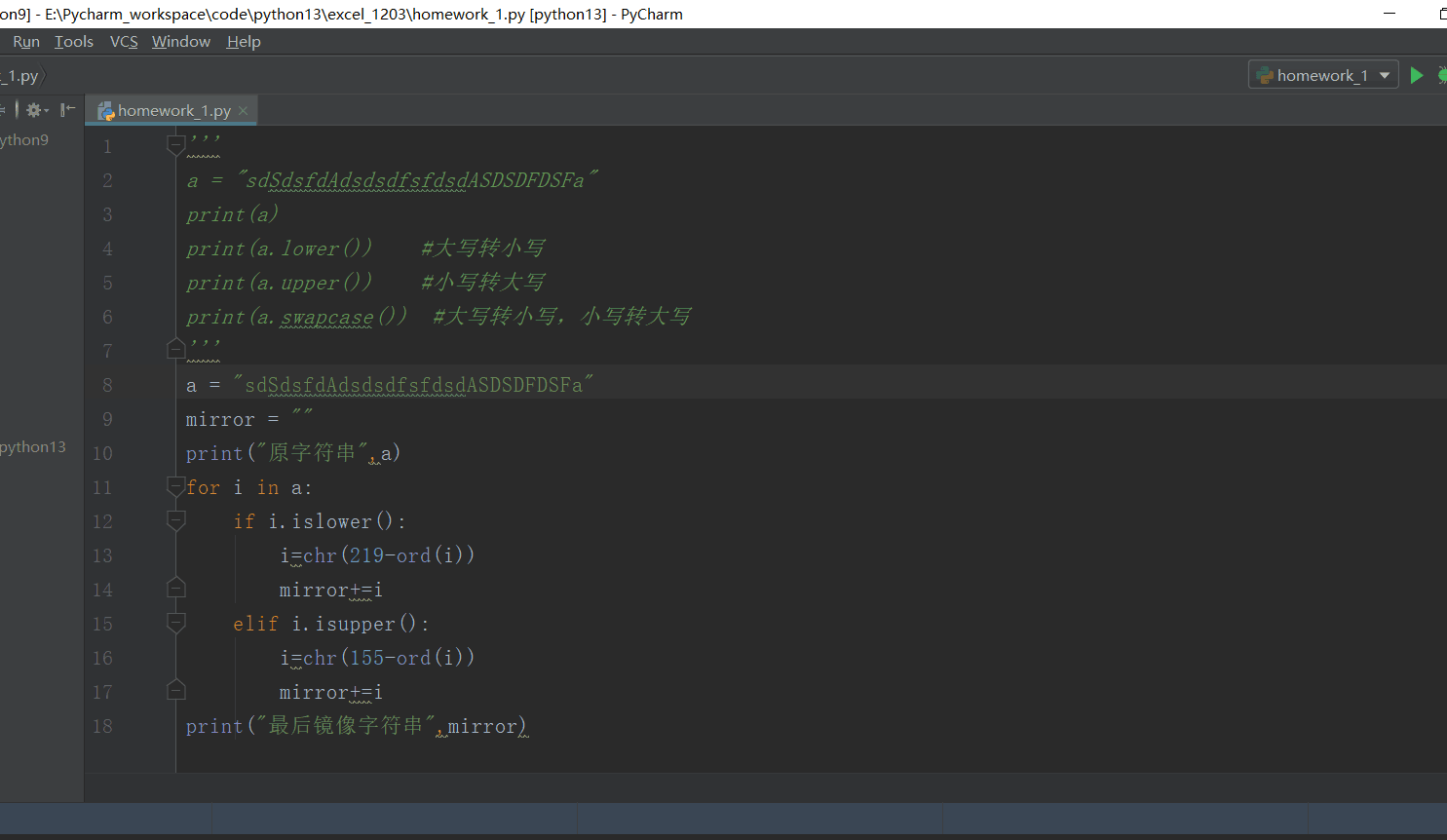The image size is (1447, 840).
Task: Select the python13 item in the project tree
Action: (33, 447)
